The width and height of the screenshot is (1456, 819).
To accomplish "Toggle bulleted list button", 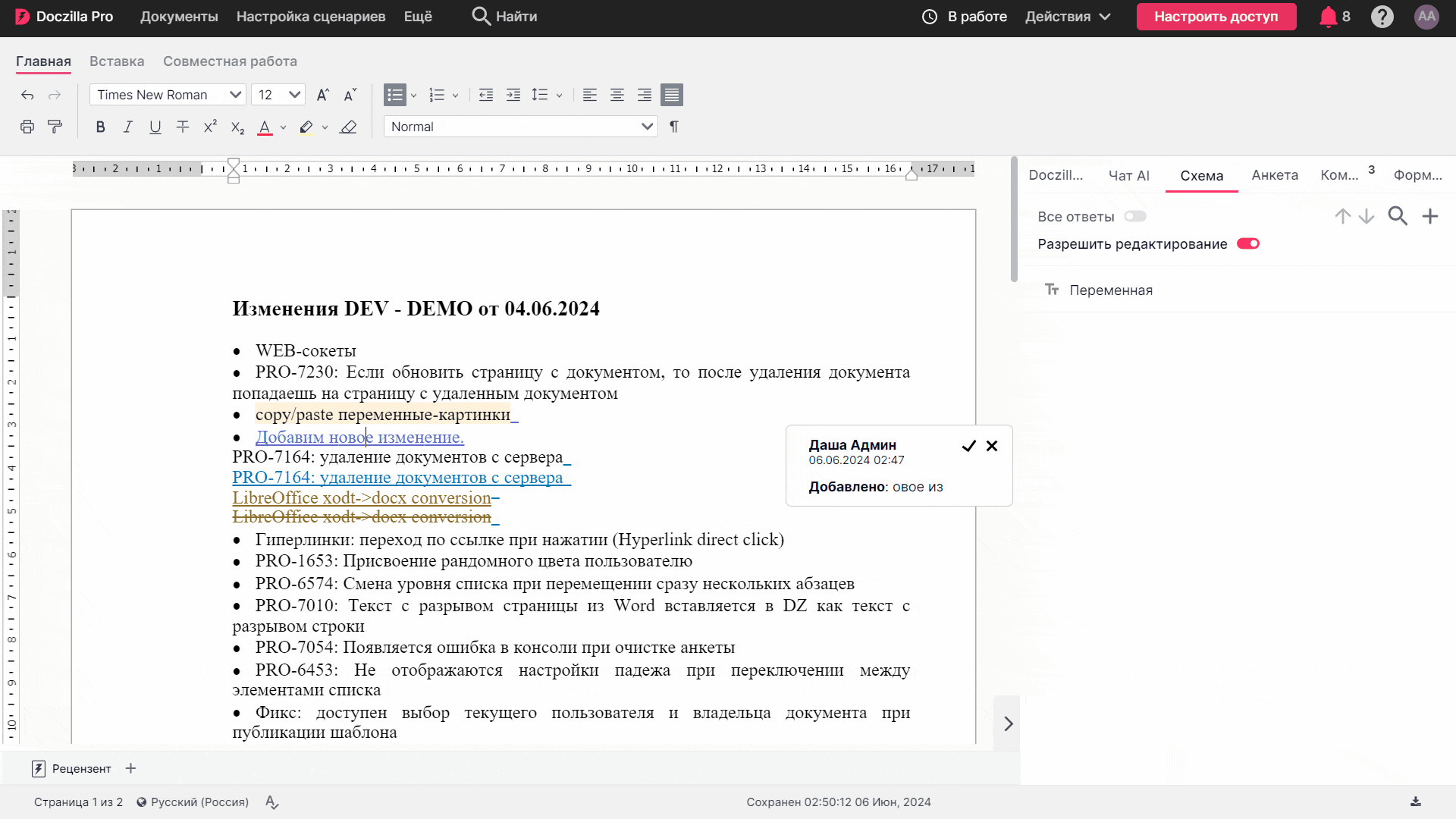I will [x=394, y=95].
